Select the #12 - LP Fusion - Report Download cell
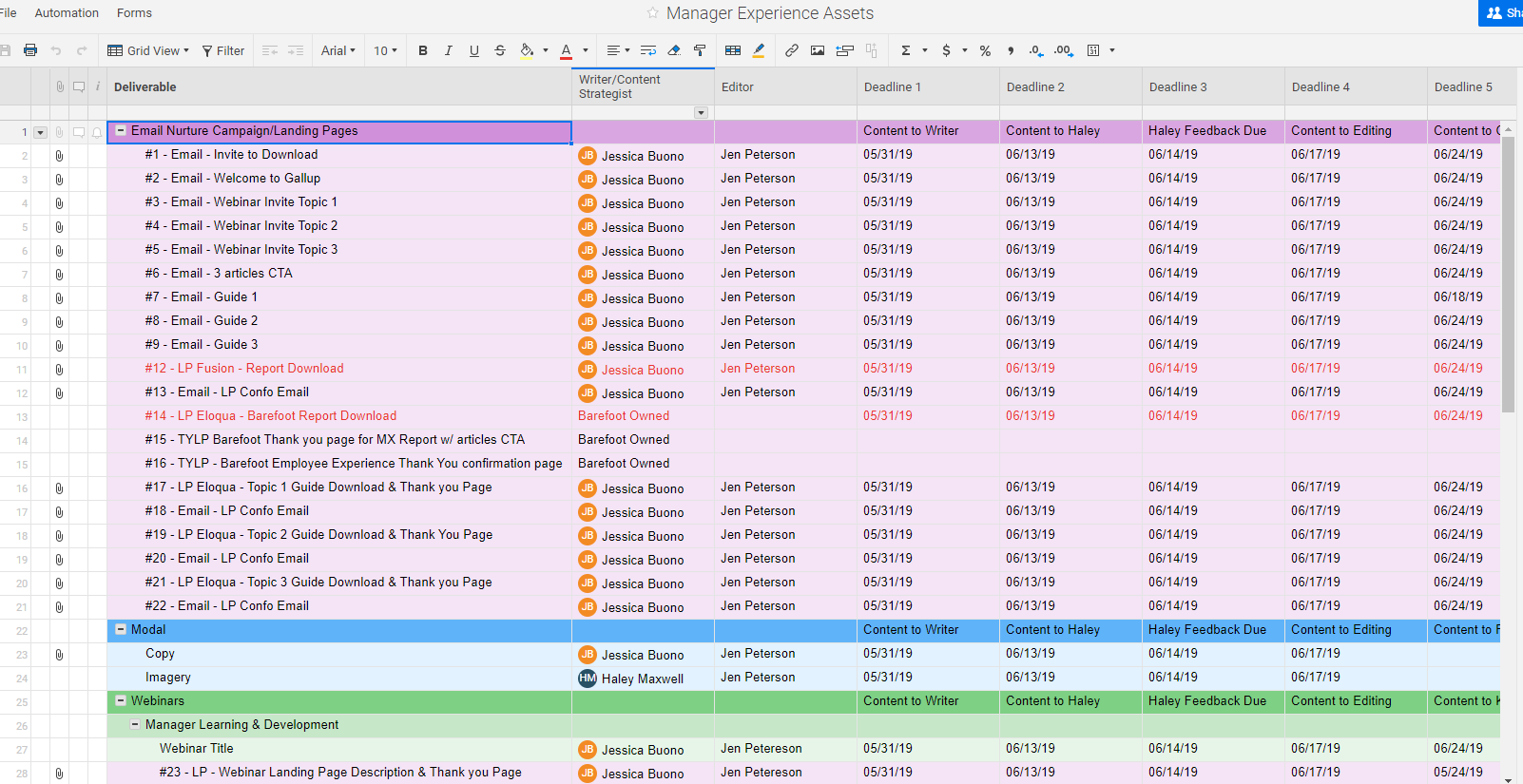 click(339, 369)
